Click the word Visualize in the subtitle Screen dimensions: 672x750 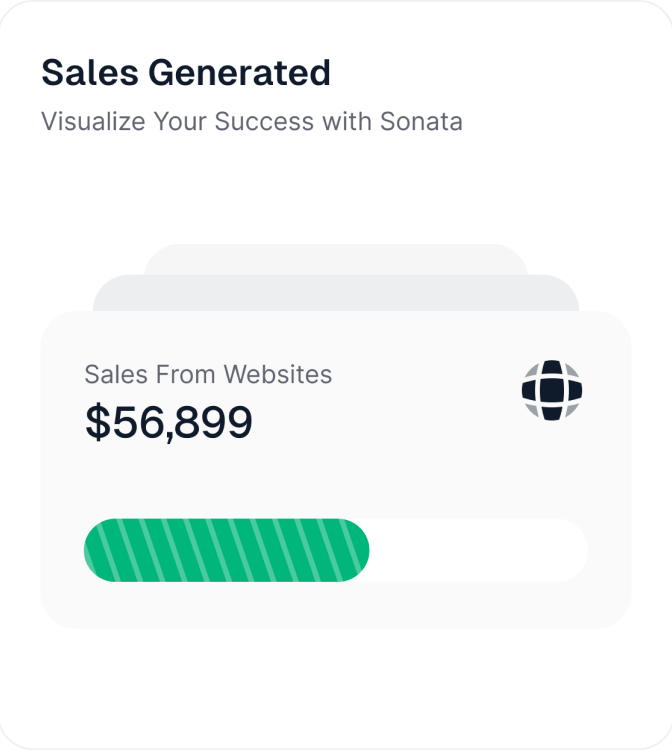pyautogui.click(x=93, y=121)
